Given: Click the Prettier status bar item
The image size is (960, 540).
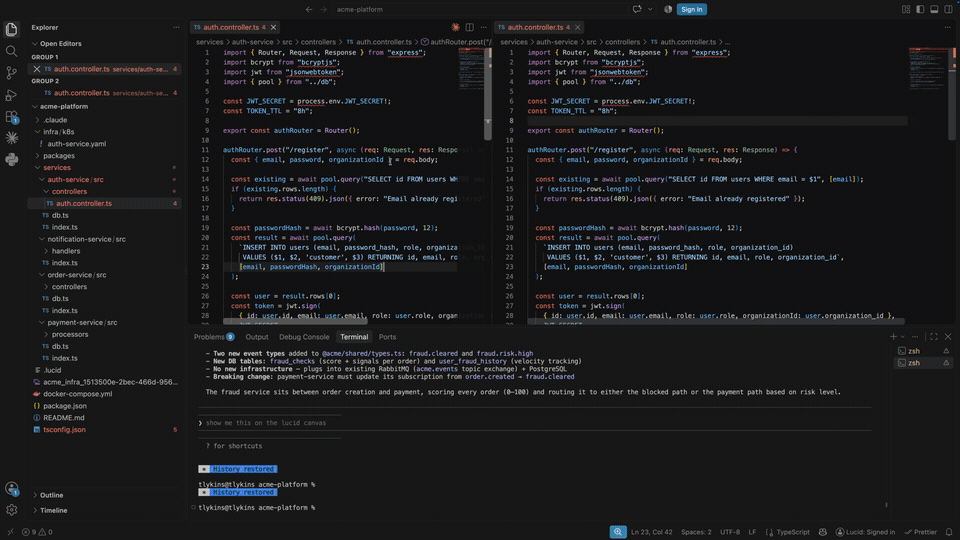Looking at the screenshot, I should pos(921,532).
